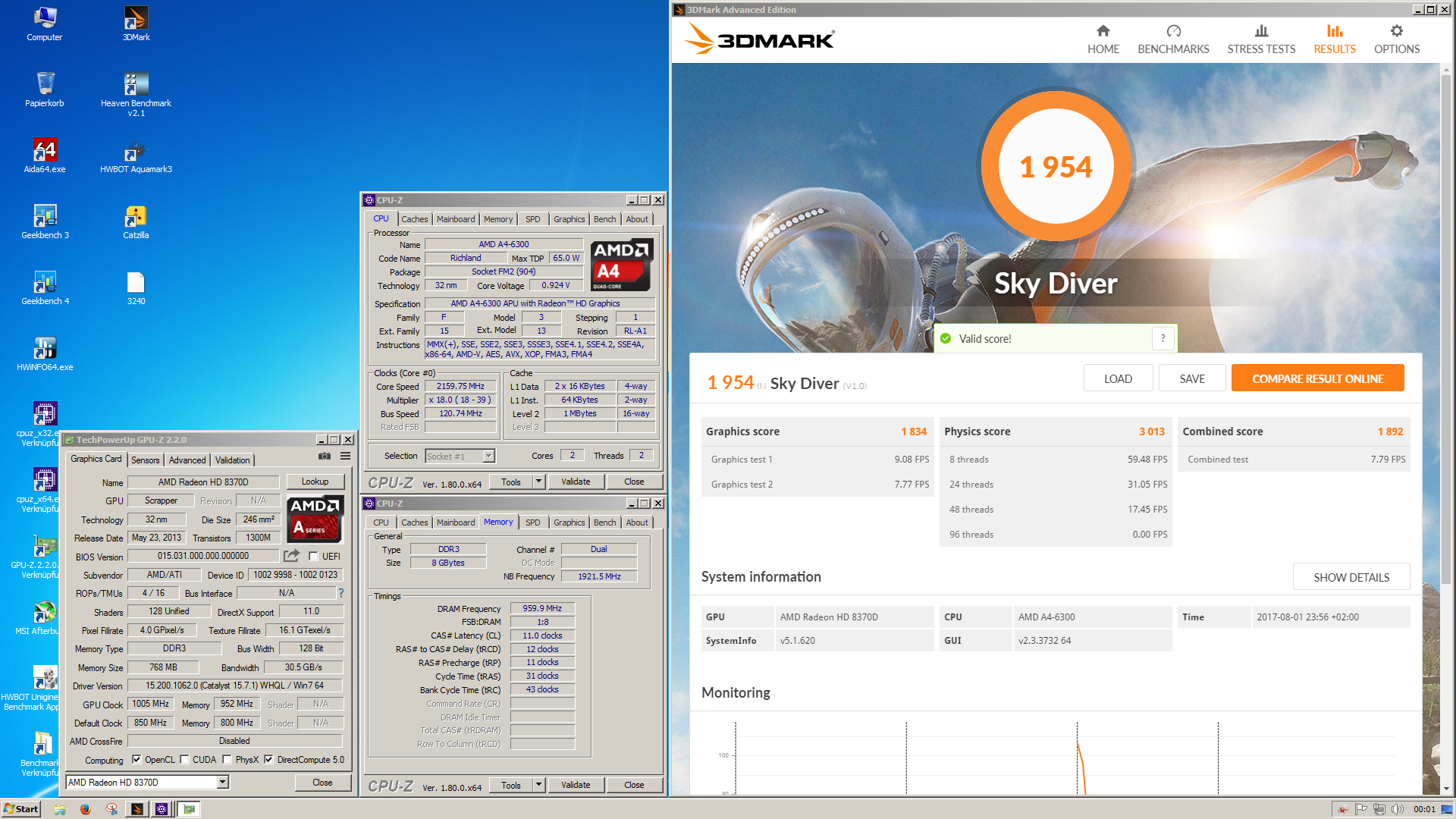Click the Show Desktop button
1456x819 pixels.
pyautogui.click(x=1448, y=809)
